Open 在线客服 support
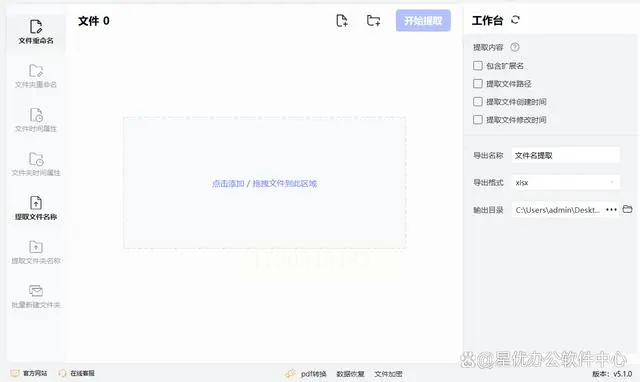The image size is (640, 382). click(77, 373)
